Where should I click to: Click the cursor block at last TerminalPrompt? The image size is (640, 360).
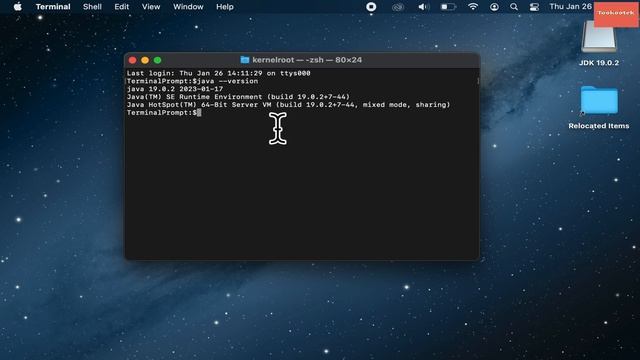pos(199,113)
